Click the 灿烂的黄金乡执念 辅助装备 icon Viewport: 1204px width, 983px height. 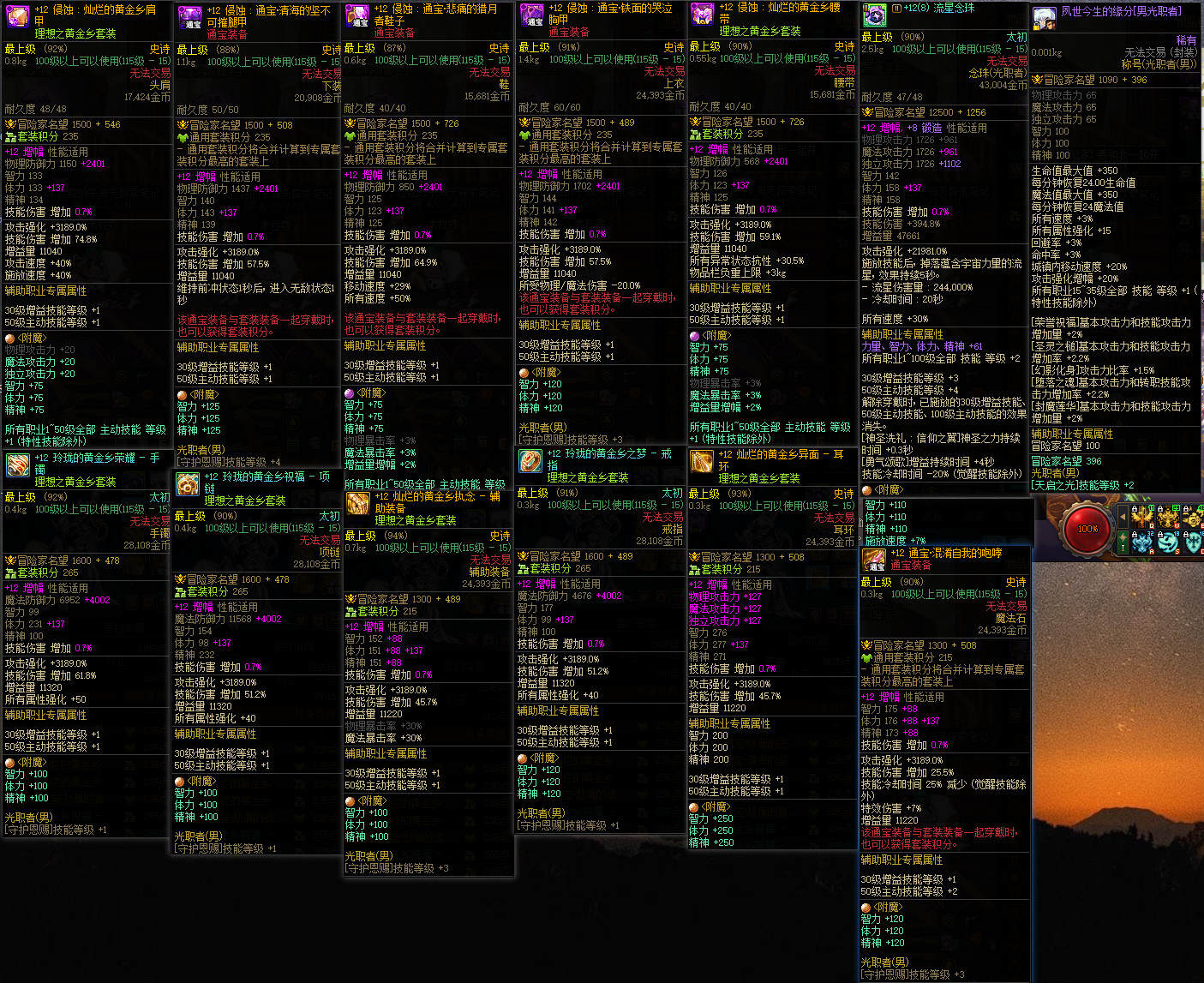tap(357, 503)
